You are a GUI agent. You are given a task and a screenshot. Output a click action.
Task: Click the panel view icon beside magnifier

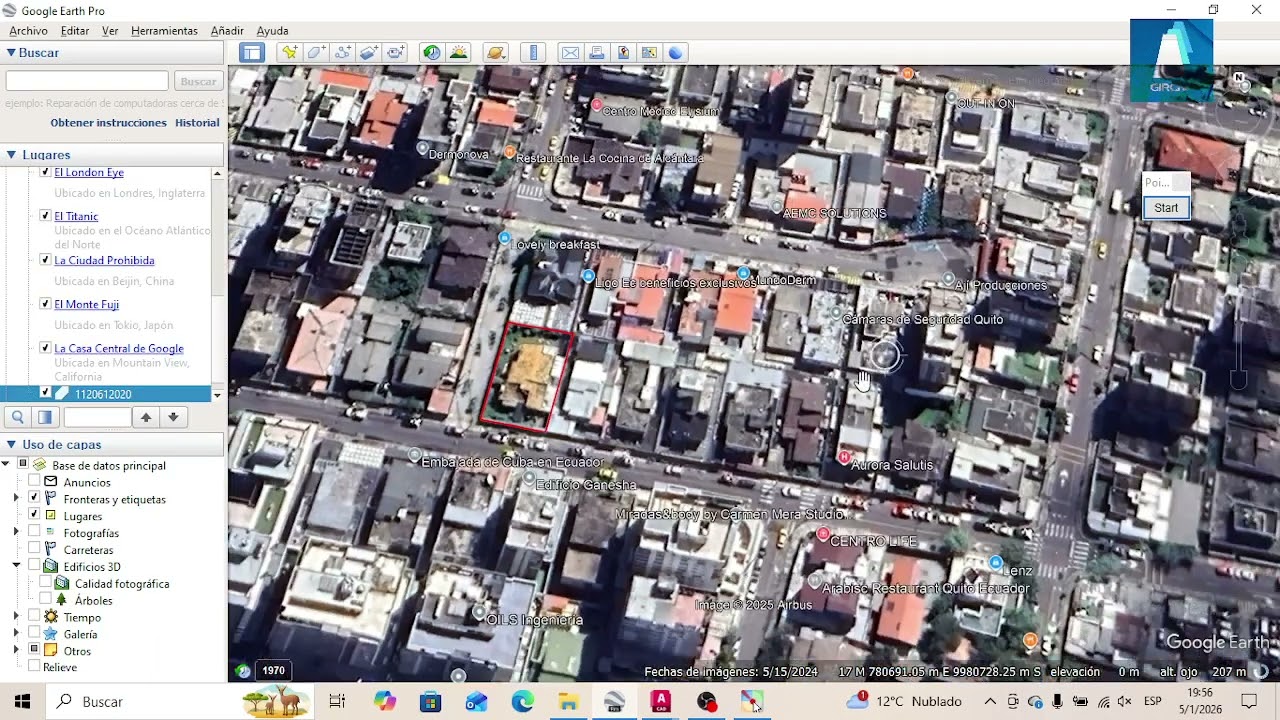44,417
